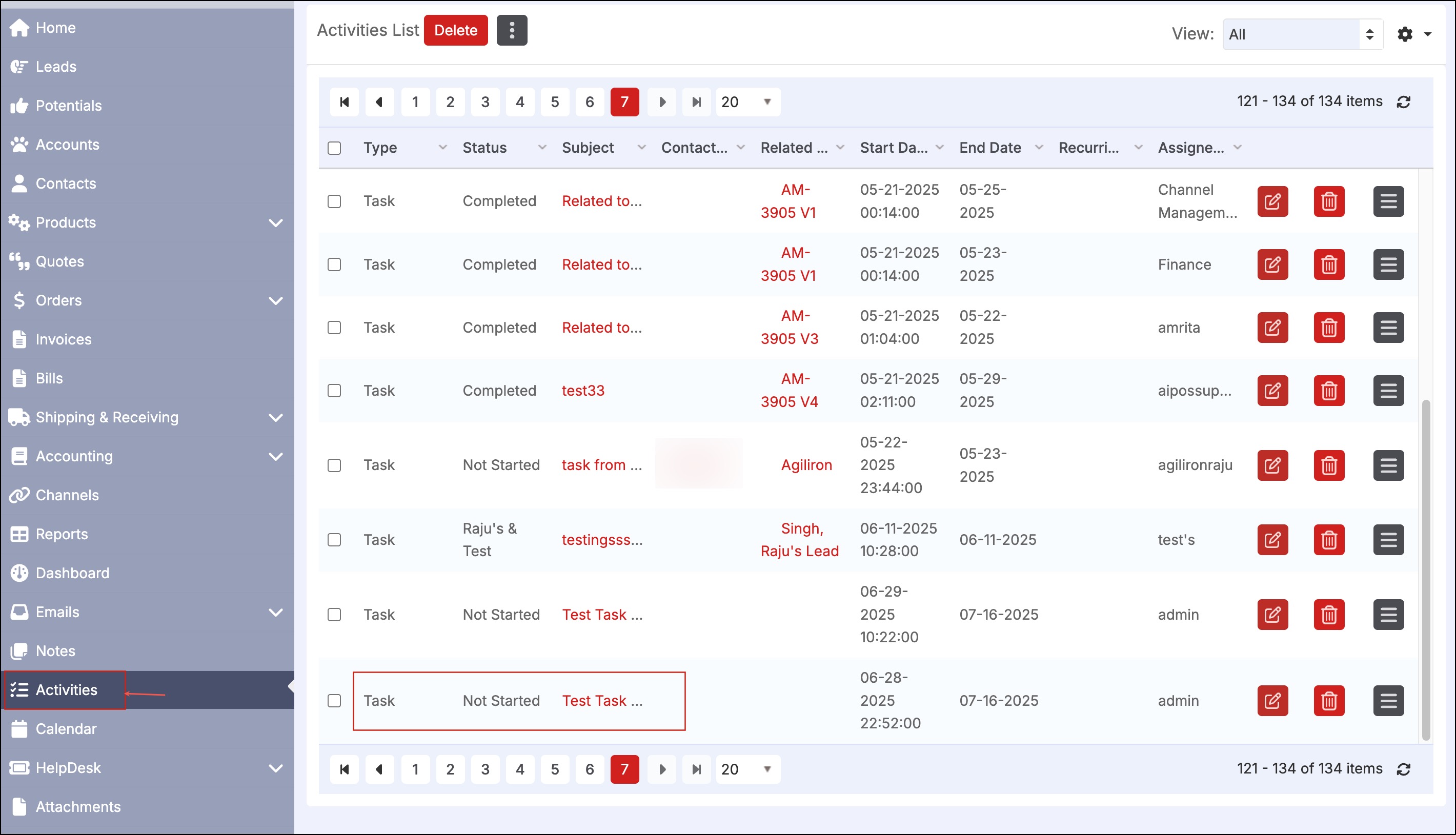Image resolution: width=1456 pixels, height=835 pixels.
Task: Open the test33 subject link
Action: (x=582, y=391)
